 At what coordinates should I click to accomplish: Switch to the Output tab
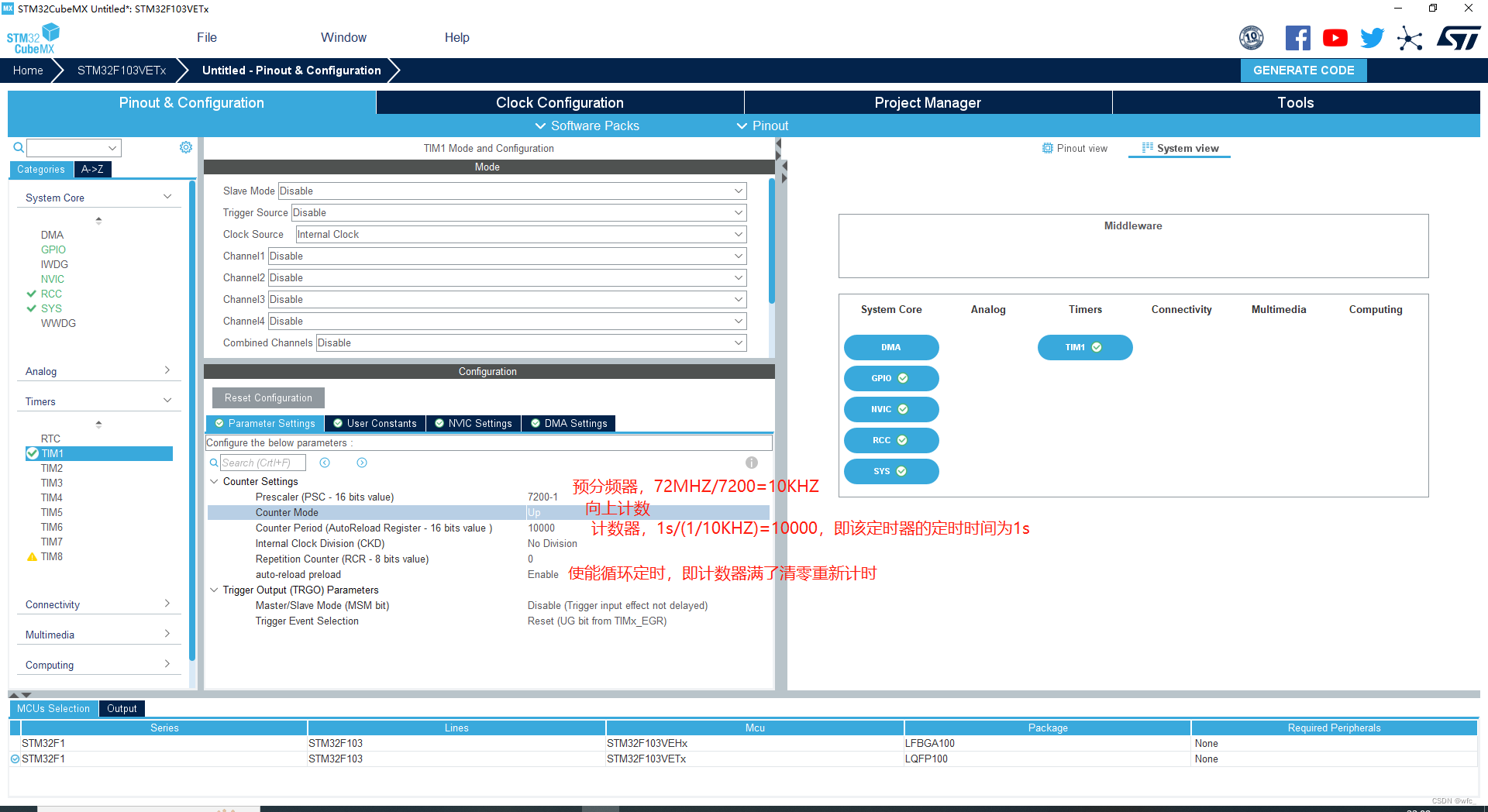coord(122,708)
